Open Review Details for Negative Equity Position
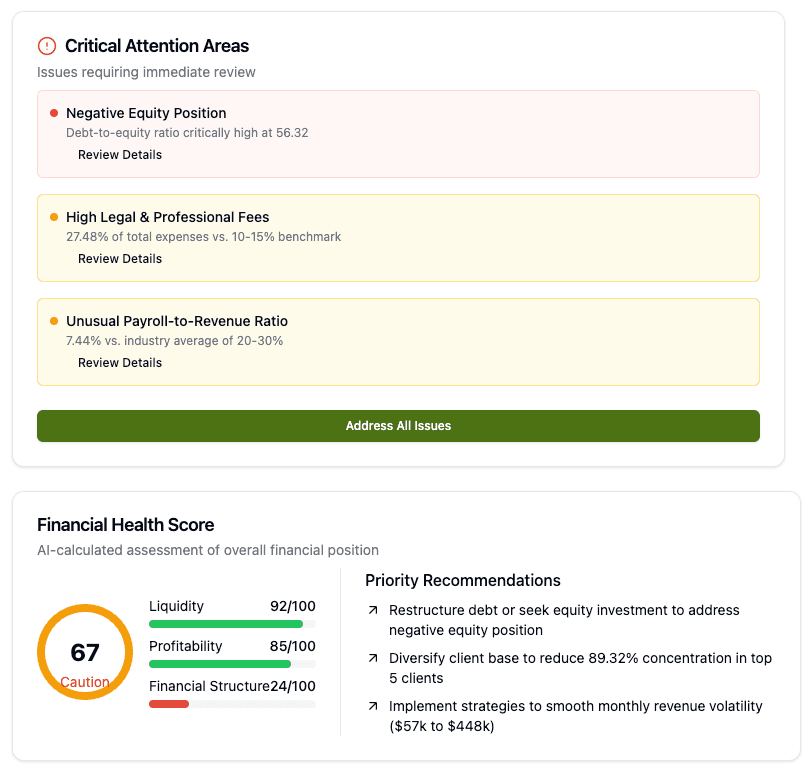The width and height of the screenshot is (803, 776). click(119, 155)
